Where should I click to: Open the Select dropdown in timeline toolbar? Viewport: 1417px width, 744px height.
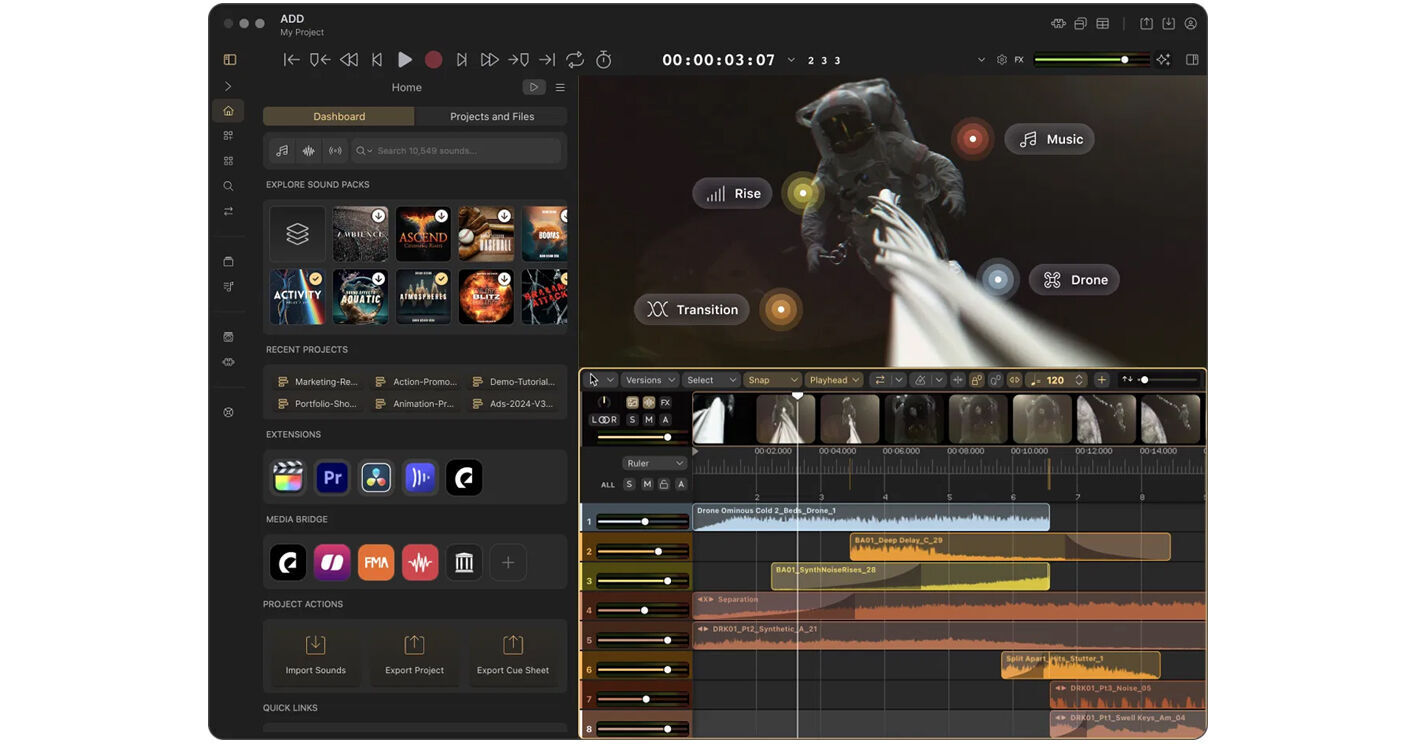pyautogui.click(x=711, y=380)
